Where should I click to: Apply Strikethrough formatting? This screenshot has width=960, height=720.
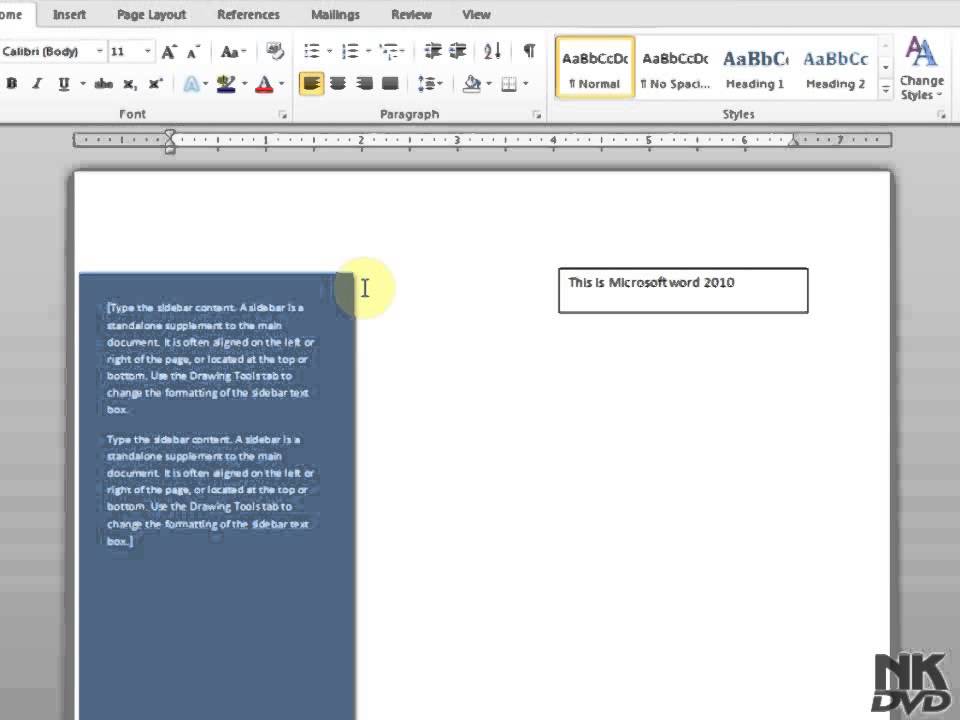pos(103,84)
